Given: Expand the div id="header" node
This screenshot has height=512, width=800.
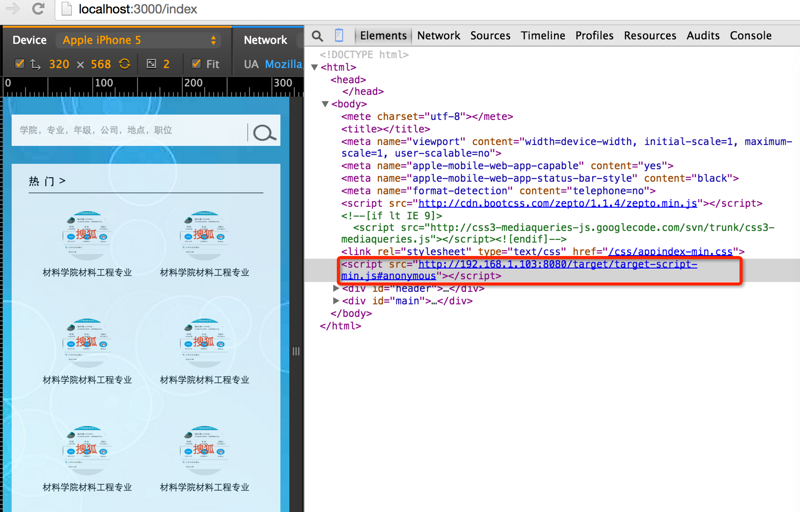Looking at the screenshot, I should 336,288.
